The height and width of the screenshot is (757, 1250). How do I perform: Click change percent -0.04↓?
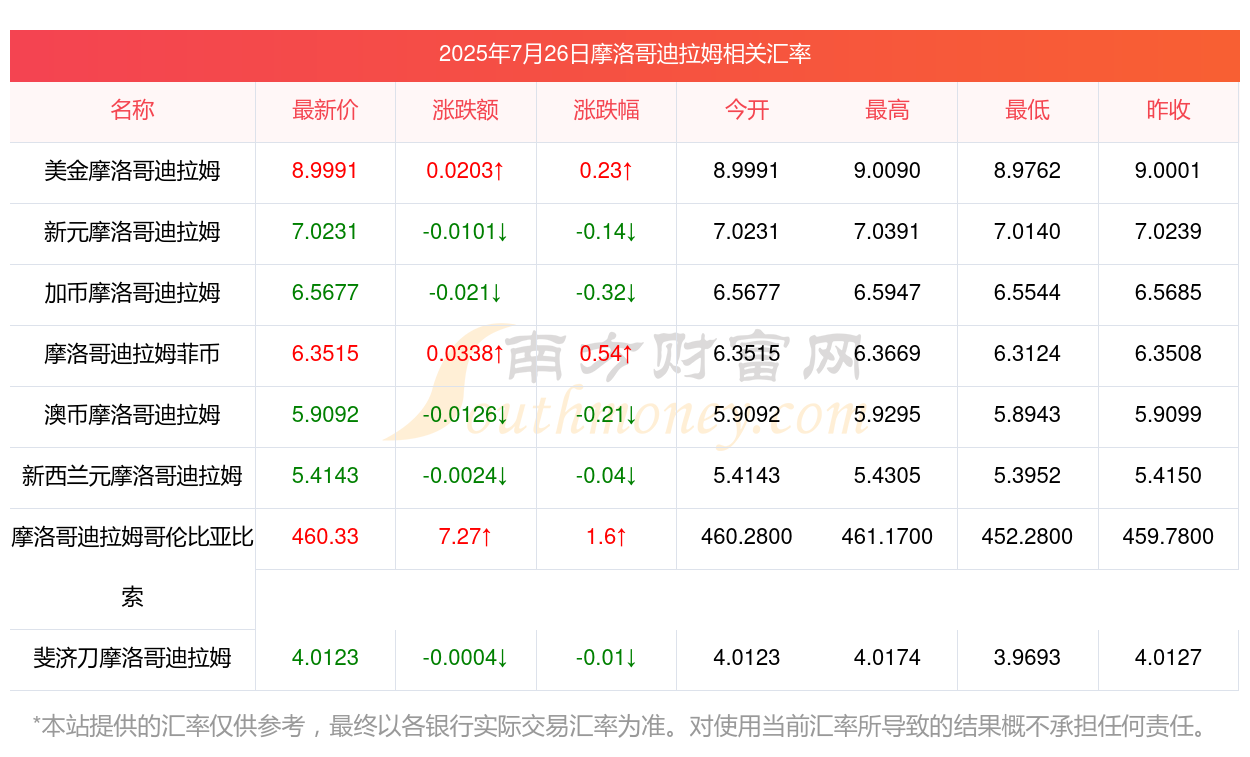click(x=606, y=476)
